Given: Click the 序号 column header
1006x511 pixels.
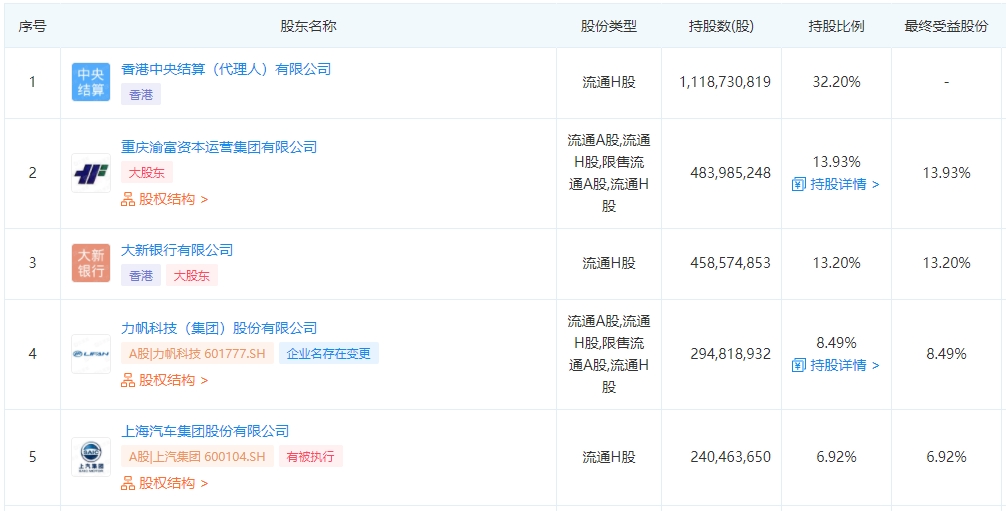Looking at the screenshot, I should pyautogui.click(x=32, y=26).
